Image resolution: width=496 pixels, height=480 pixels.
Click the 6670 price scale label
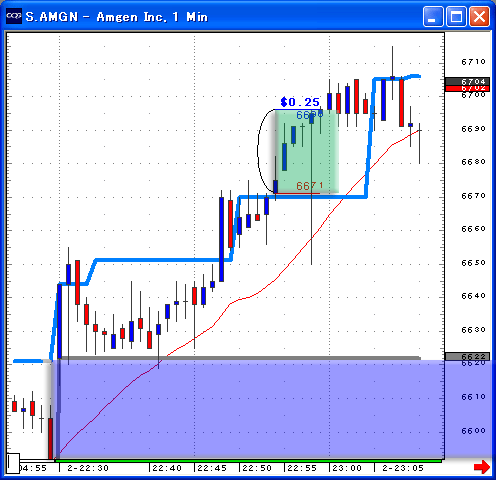[x=473, y=196]
